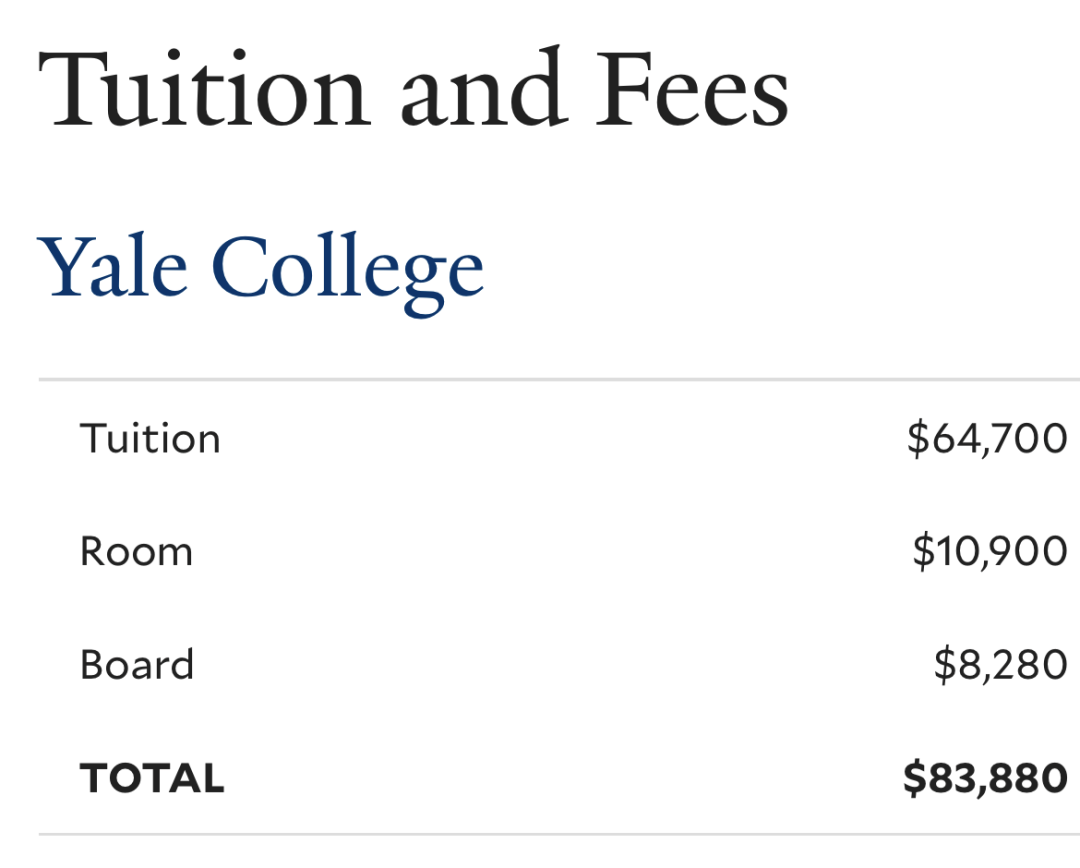Screen dimensions: 1080x868
Task: Select the Board row label
Action: pyautogui.click(x=137, y=664)
